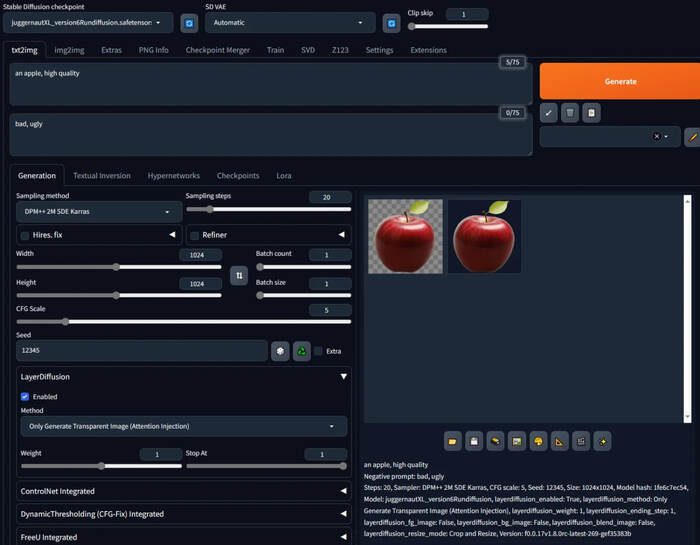
Task: Open the PNG Info tab
Action: coord(154,50)
